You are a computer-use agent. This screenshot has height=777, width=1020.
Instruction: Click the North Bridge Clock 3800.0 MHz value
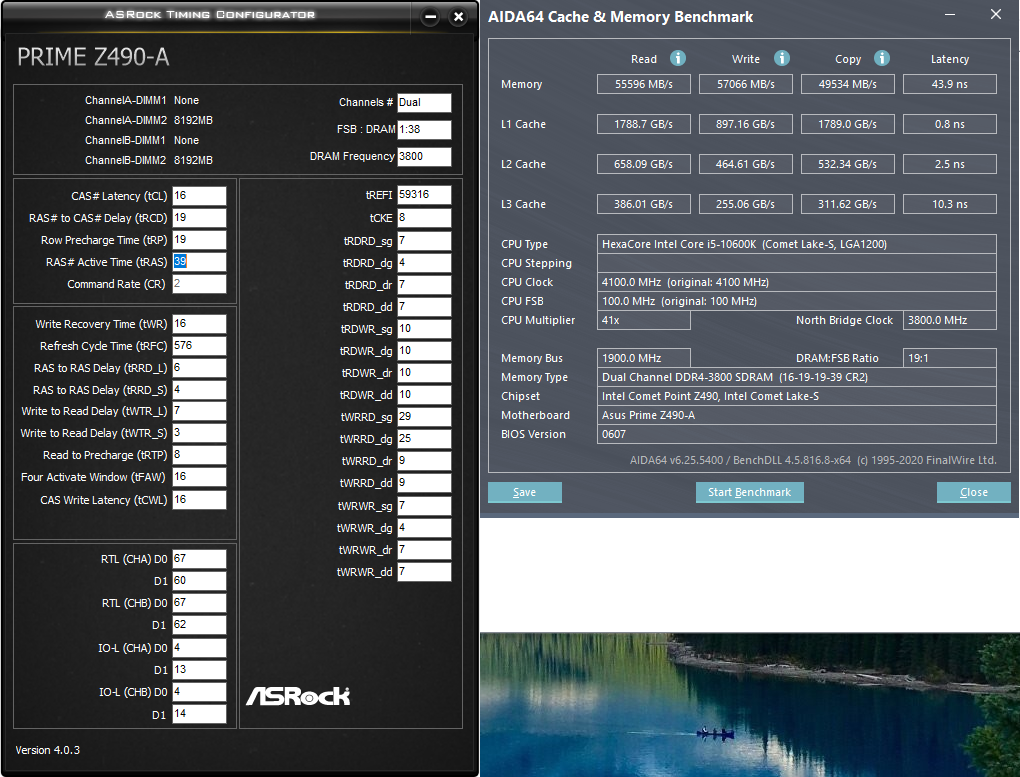[x=950, y=320]
